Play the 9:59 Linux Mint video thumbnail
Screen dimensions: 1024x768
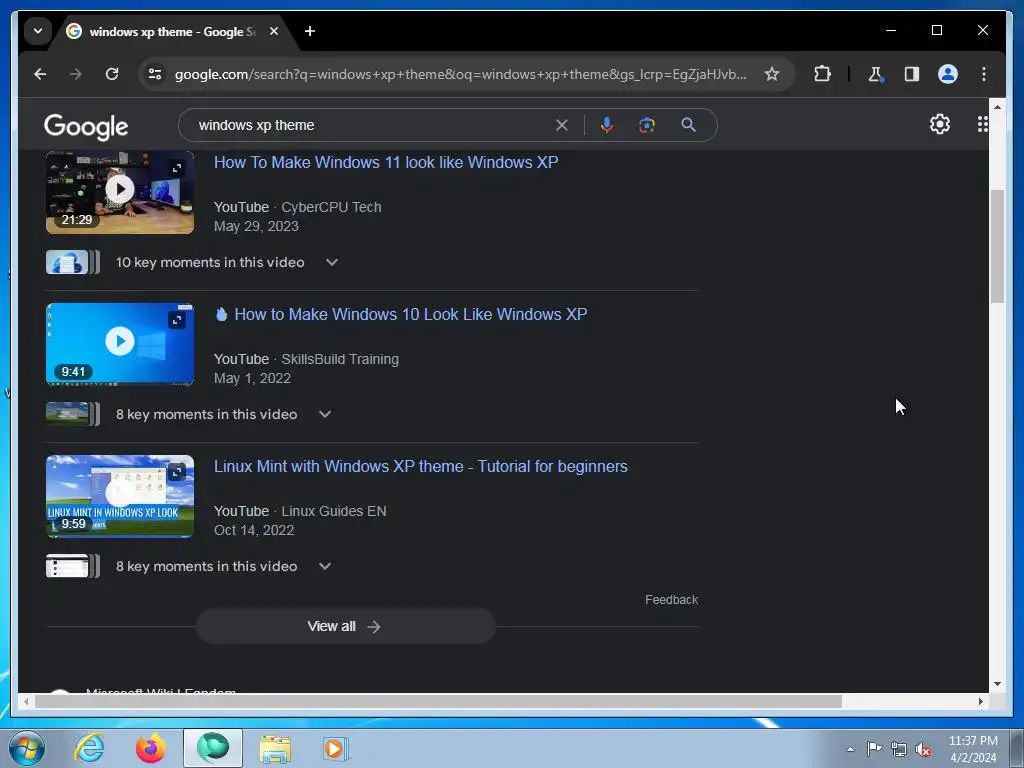point(120,496)
